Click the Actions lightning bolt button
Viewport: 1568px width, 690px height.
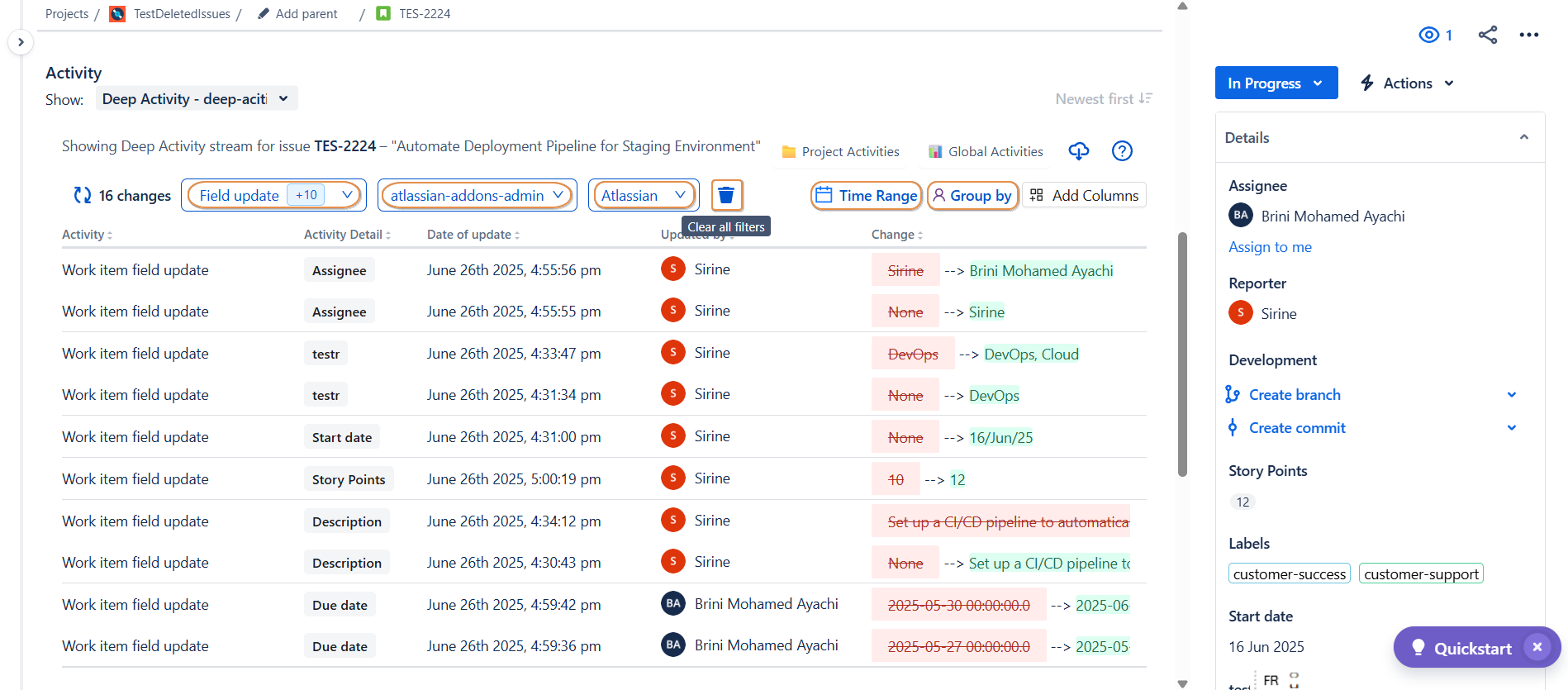click(1406, 83)
